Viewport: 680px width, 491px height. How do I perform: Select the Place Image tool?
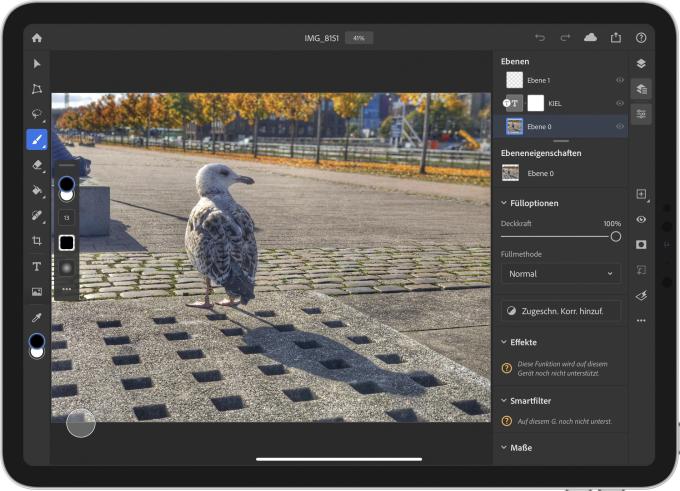pos(37,291)
